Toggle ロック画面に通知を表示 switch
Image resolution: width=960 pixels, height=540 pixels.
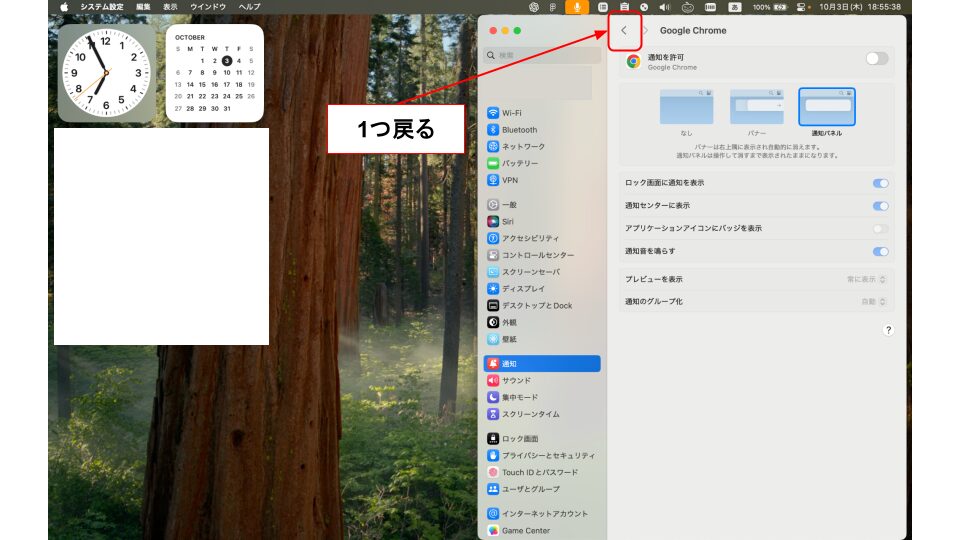click(880, 183)
